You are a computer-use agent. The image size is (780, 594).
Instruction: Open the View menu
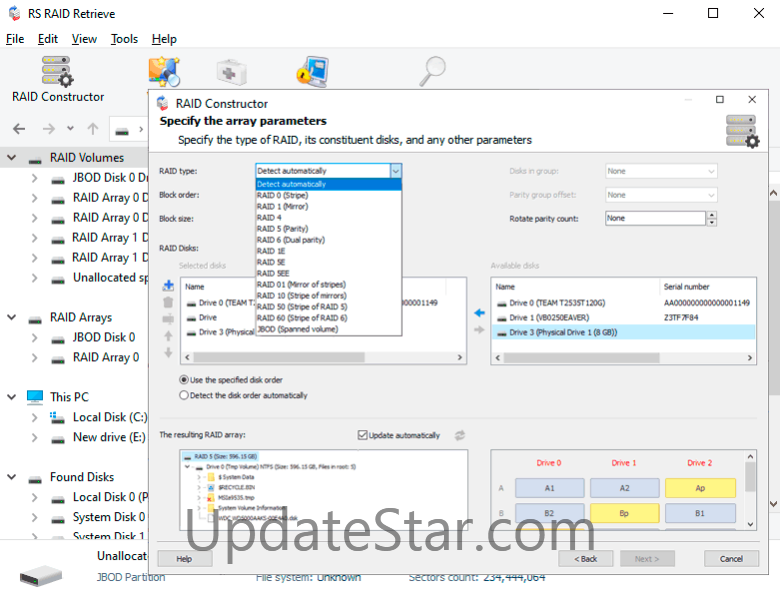(84, 39)
